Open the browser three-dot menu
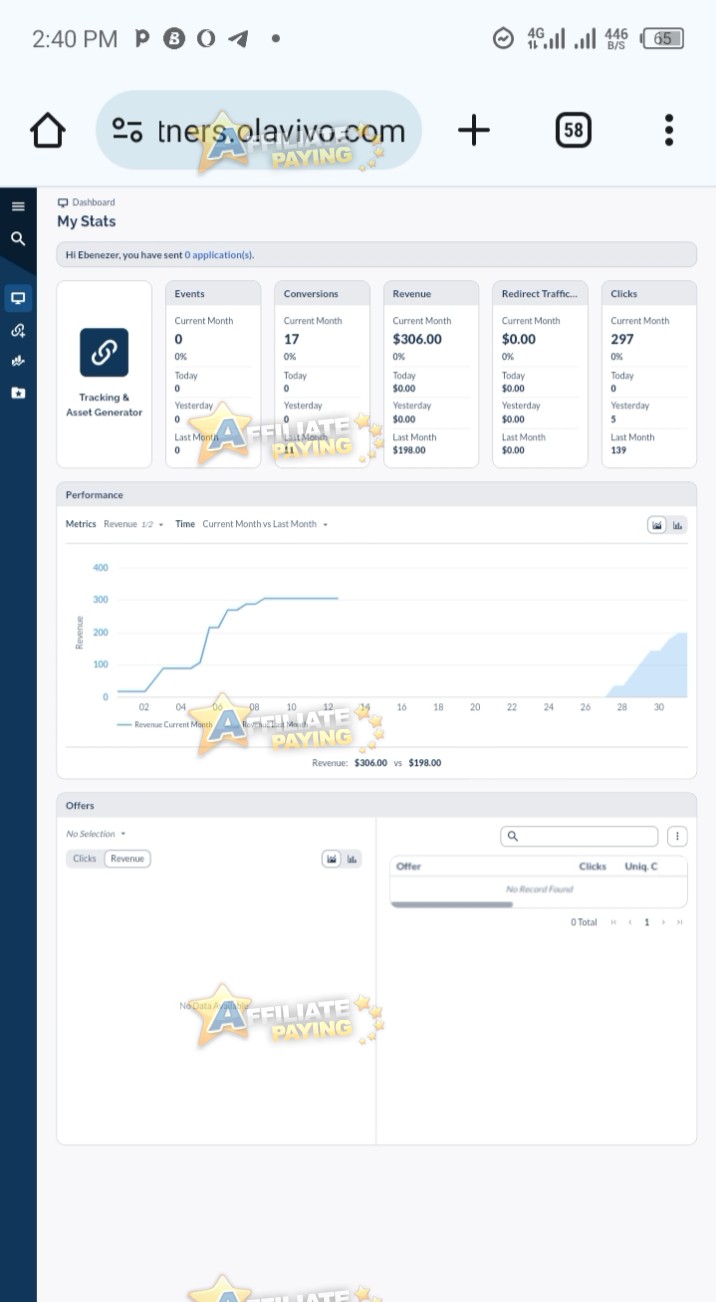This screenshot has width=716, height=1302. [x=669, y=130]
